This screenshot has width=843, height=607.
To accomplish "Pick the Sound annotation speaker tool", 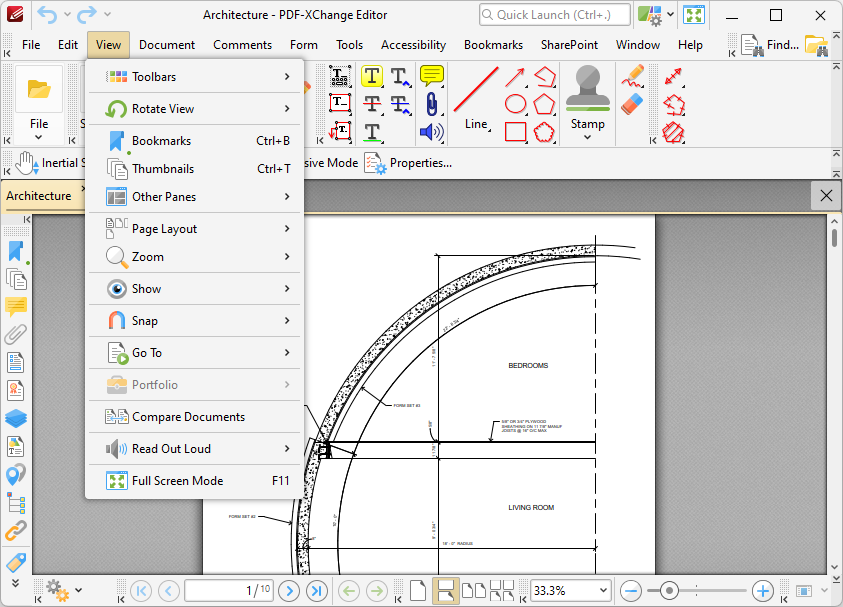I will 432,132.
